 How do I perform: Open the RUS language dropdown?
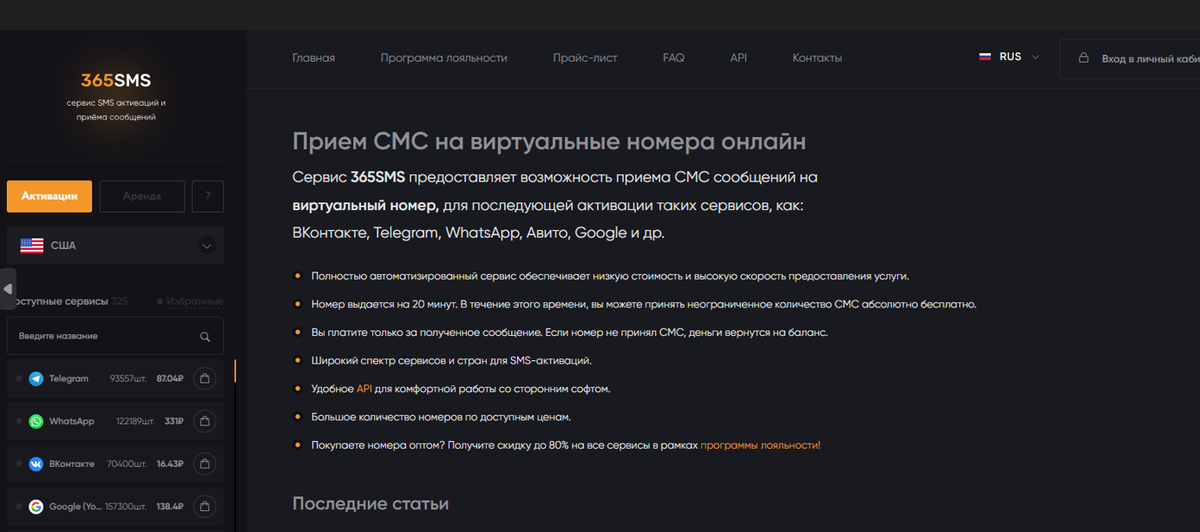(x=1010, y=57)
